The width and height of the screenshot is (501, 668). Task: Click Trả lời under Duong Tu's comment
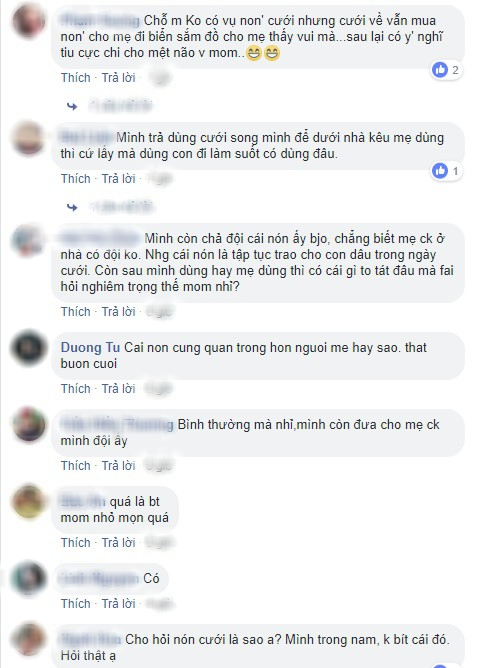tap(118, 389)
